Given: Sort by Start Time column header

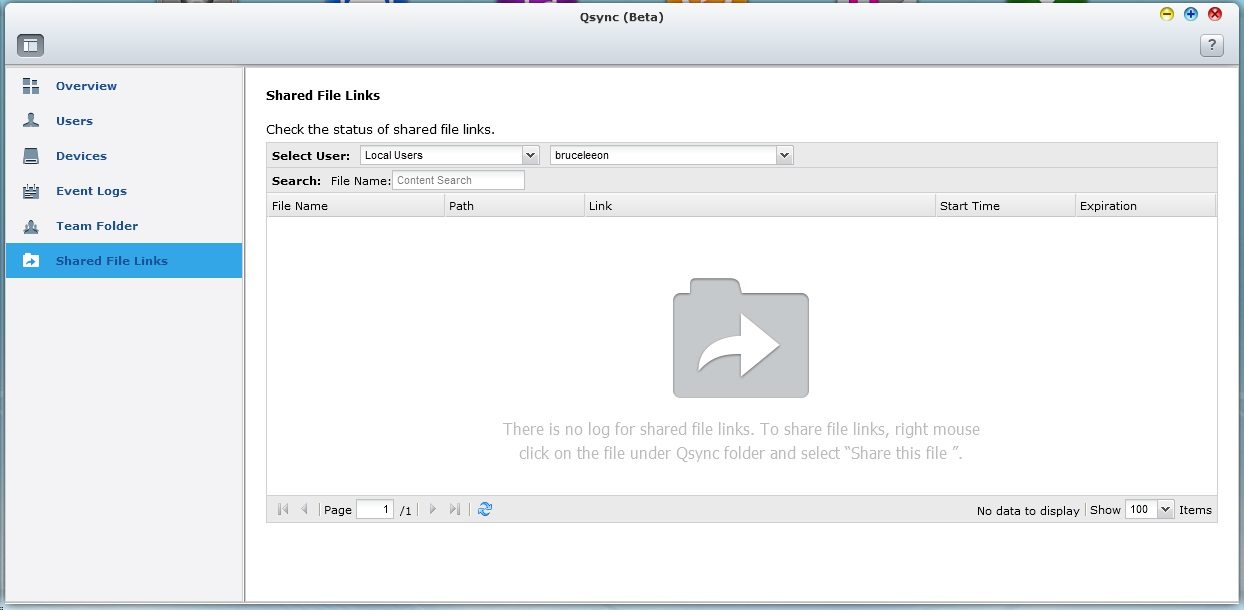Looking at the screenshot, I should [1005, 205].
